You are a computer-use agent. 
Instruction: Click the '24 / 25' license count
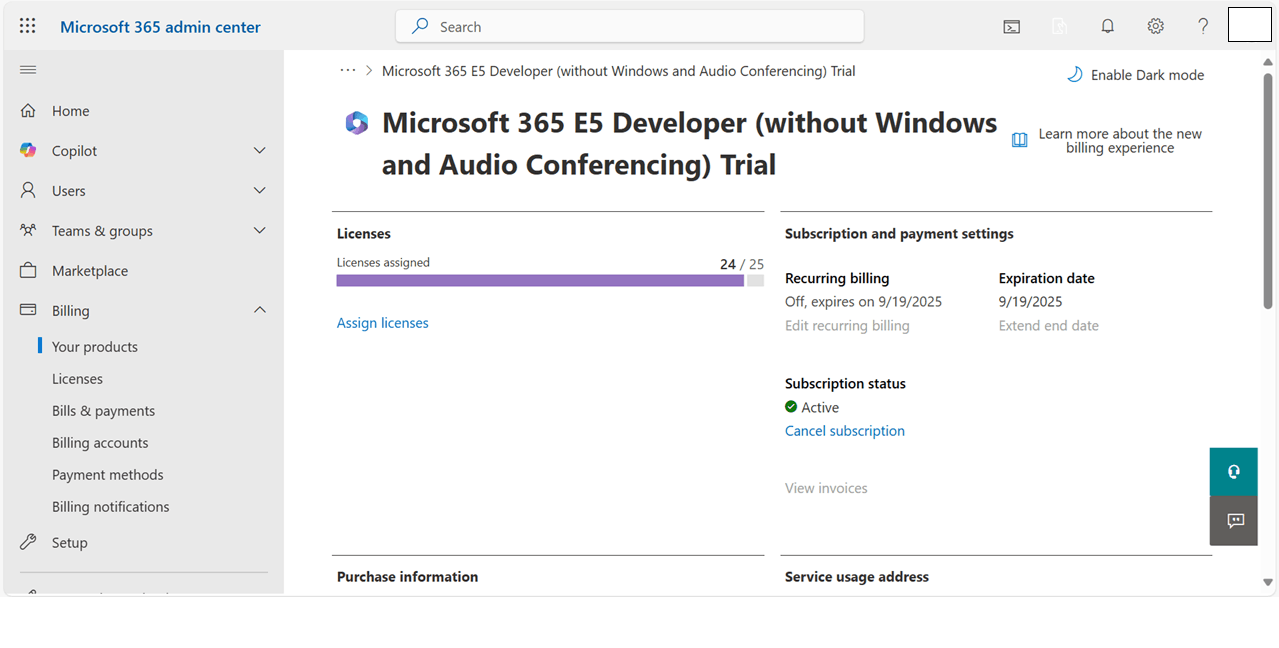click(742, 264)
